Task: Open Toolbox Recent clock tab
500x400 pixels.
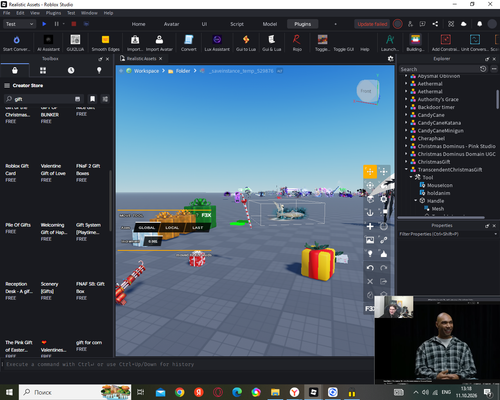Action: click(71, 70)
